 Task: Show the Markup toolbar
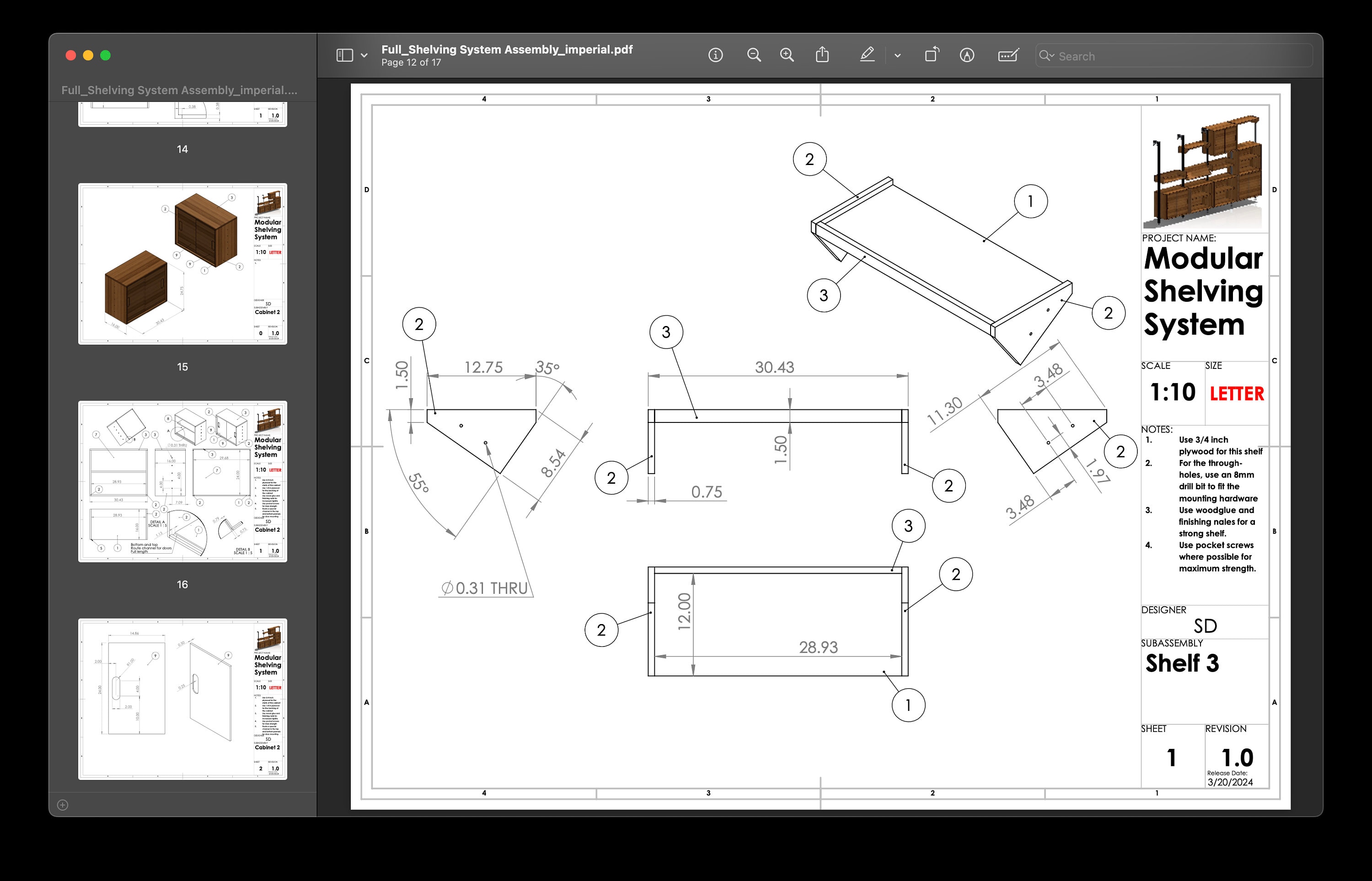tap(967, 55)
